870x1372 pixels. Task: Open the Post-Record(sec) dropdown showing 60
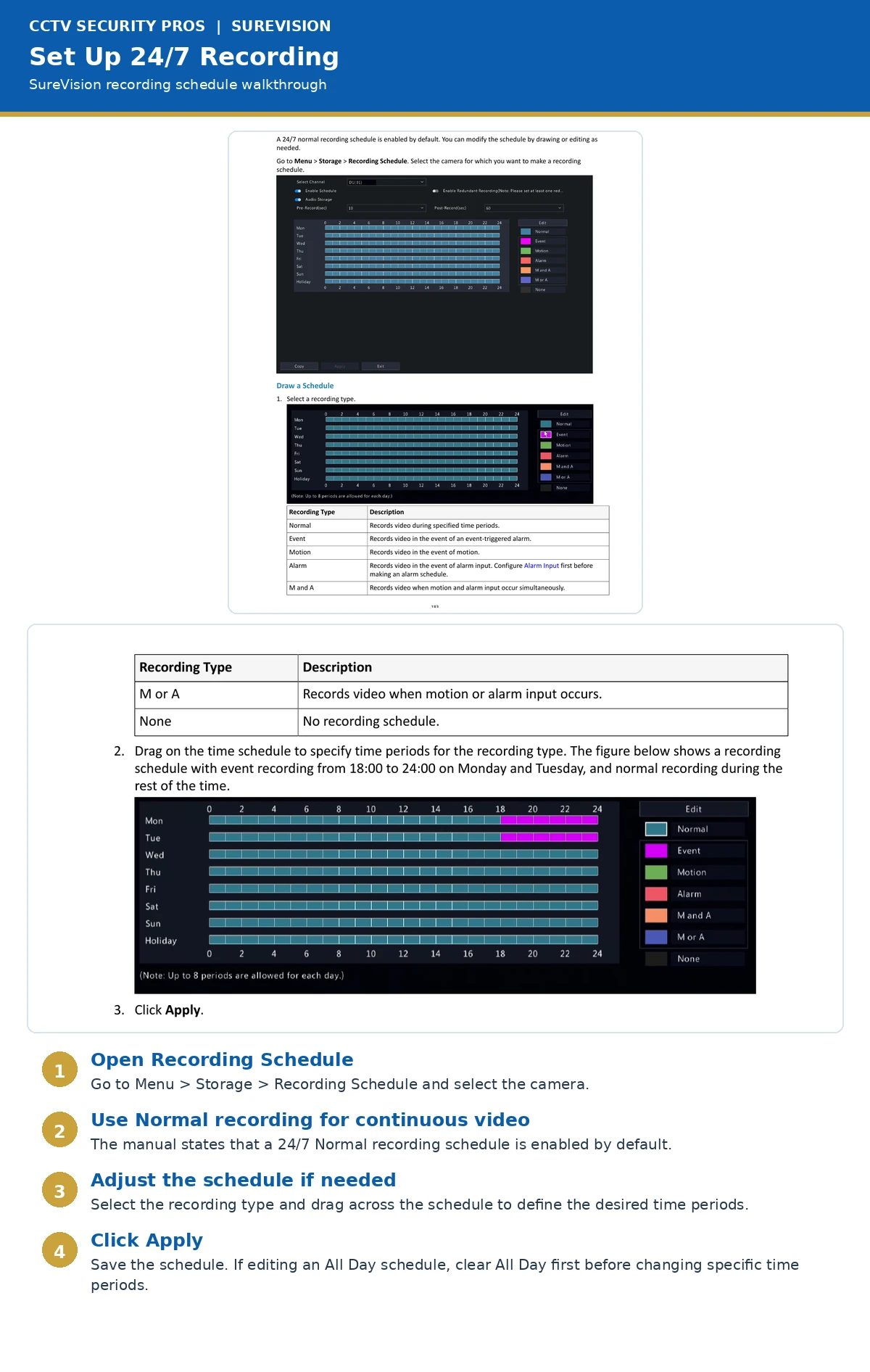pyautogui.click(x=524, y=208)
